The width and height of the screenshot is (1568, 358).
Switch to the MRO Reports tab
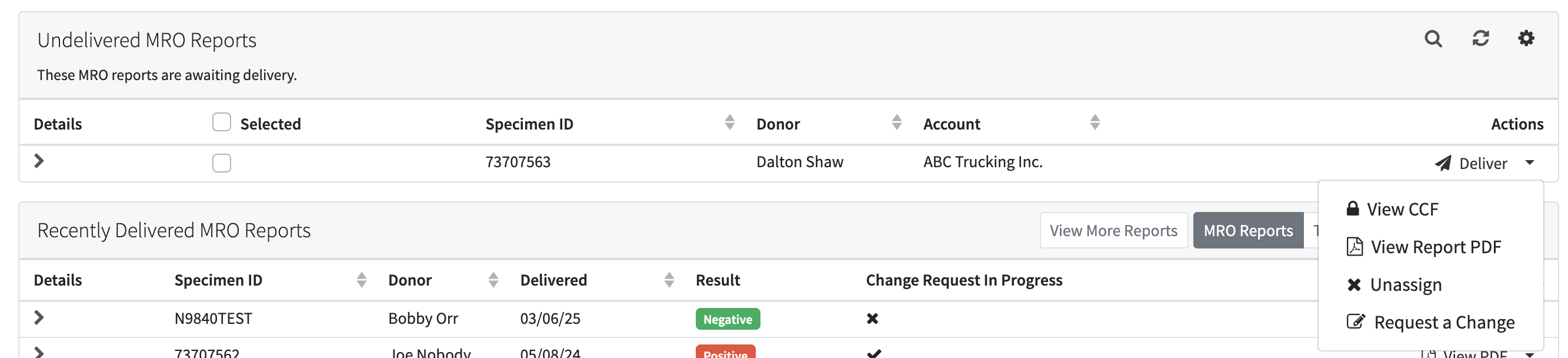[1248, 231]
